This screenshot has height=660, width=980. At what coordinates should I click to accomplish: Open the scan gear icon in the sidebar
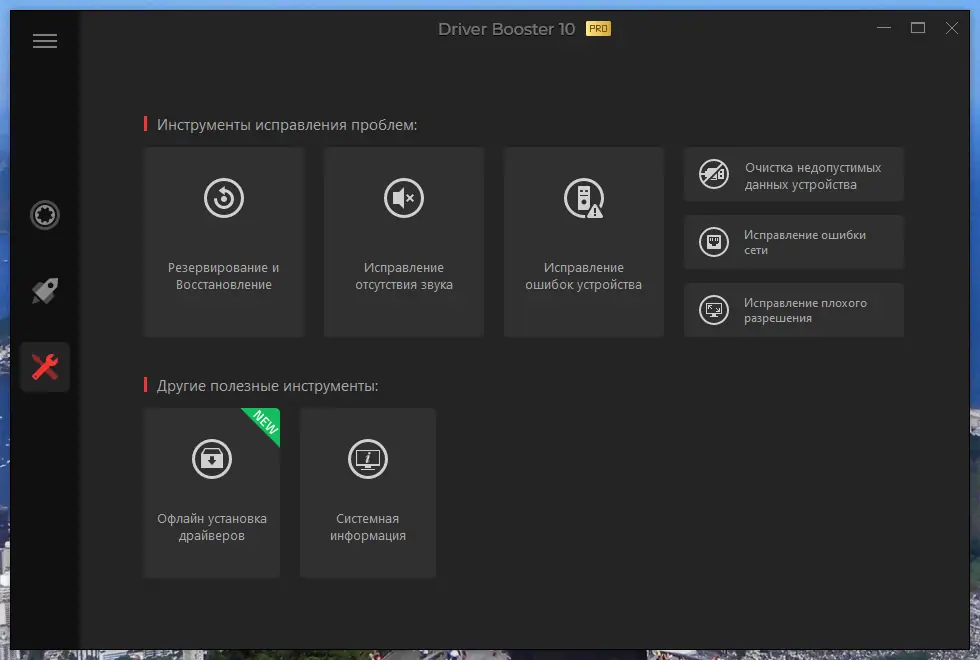[x=45, y=215]
